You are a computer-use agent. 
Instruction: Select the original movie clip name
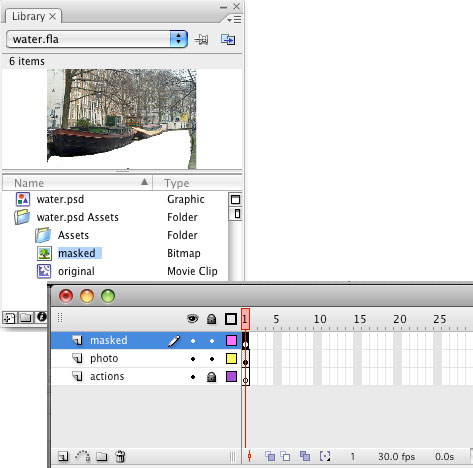76,271
